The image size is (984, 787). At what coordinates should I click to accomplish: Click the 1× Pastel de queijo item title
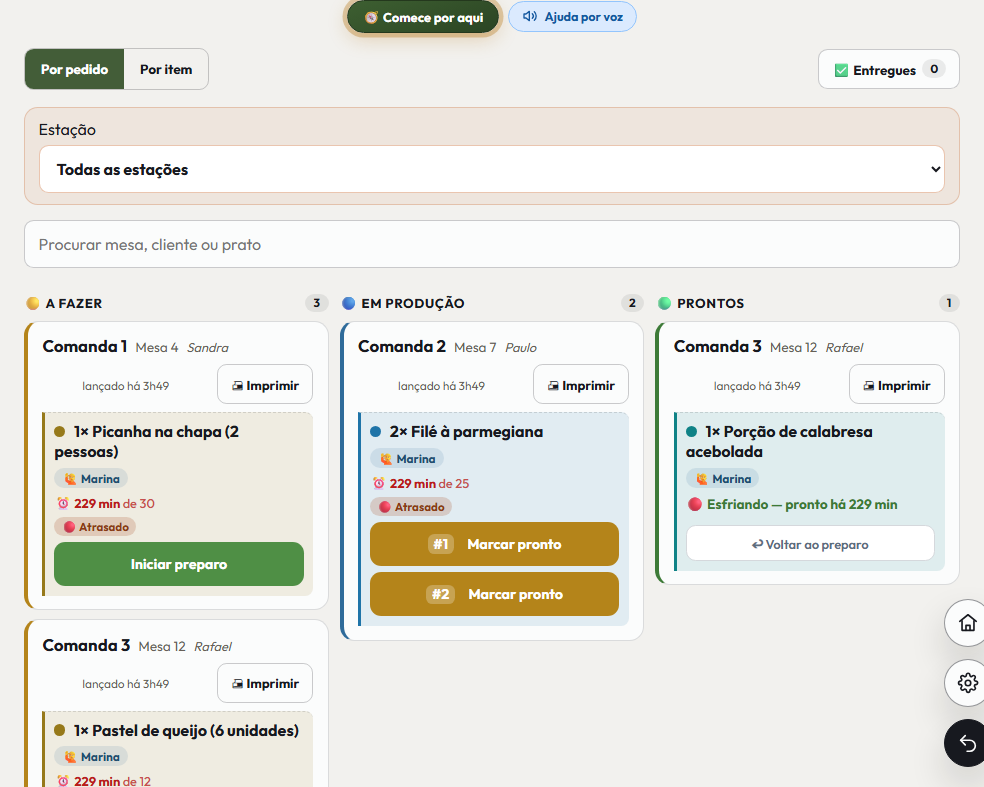[x=186, y=731]
